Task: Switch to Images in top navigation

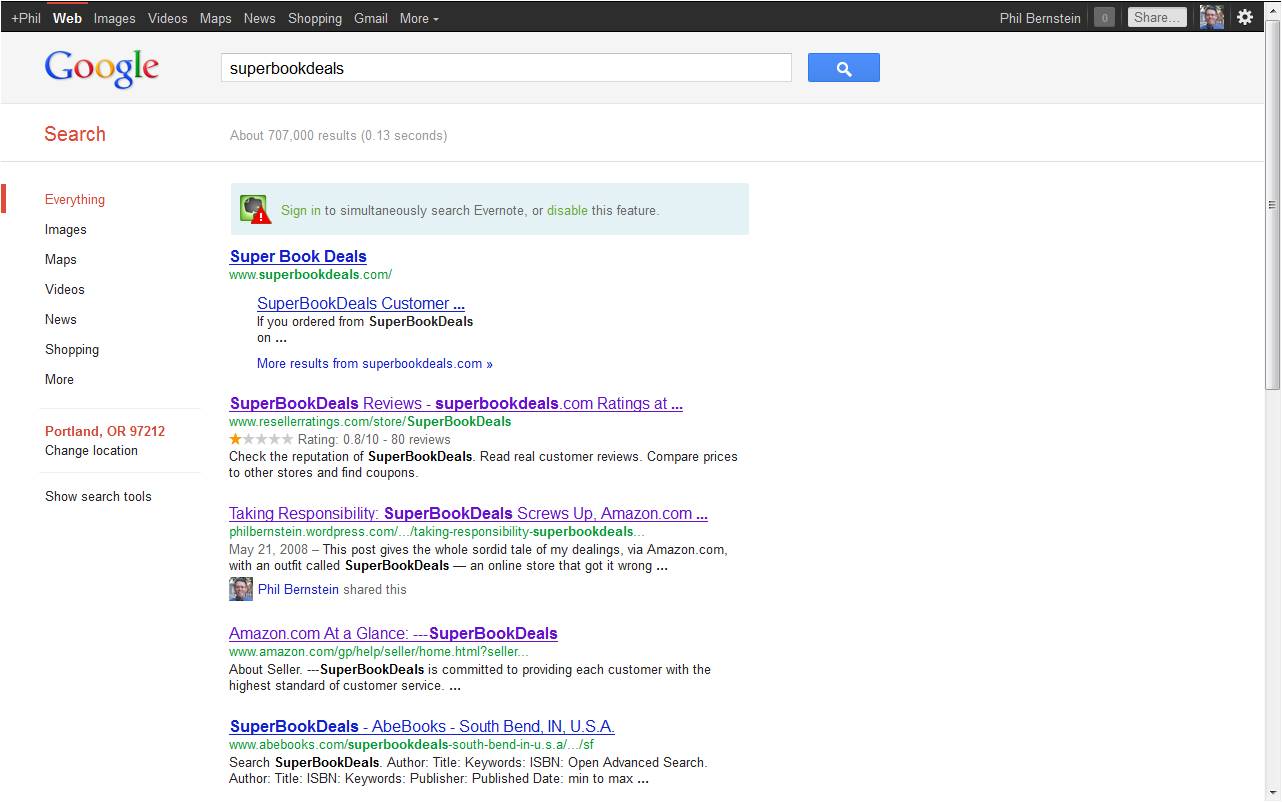Action: [114, 18]
